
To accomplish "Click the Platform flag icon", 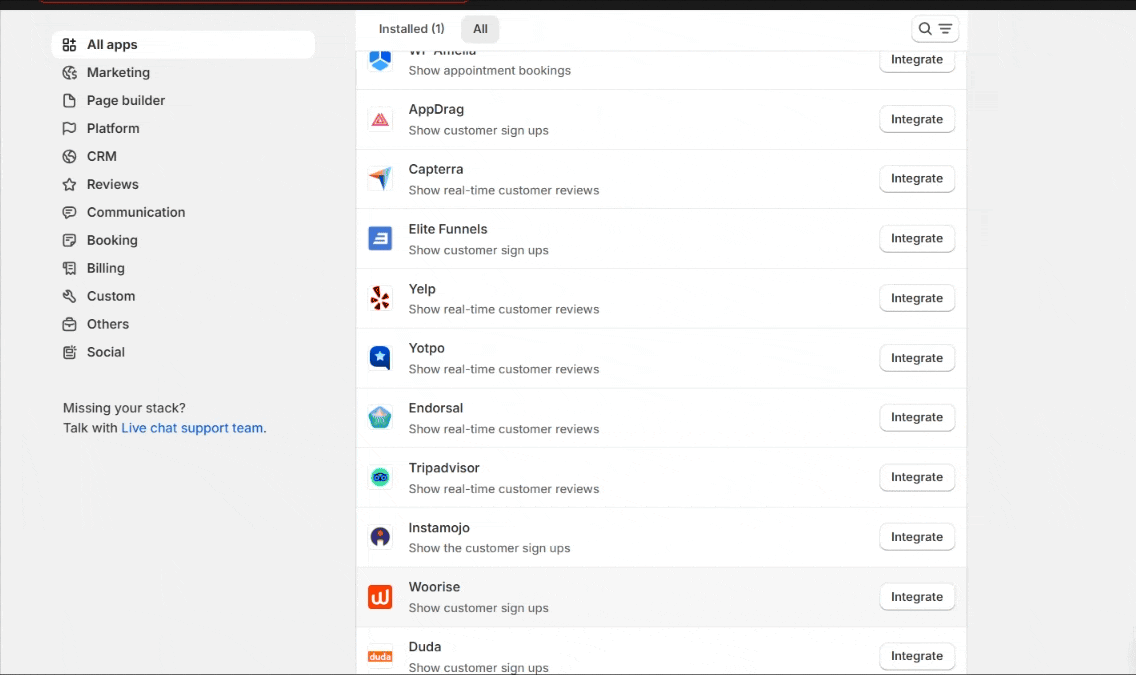I will click(x=70, y=128).
